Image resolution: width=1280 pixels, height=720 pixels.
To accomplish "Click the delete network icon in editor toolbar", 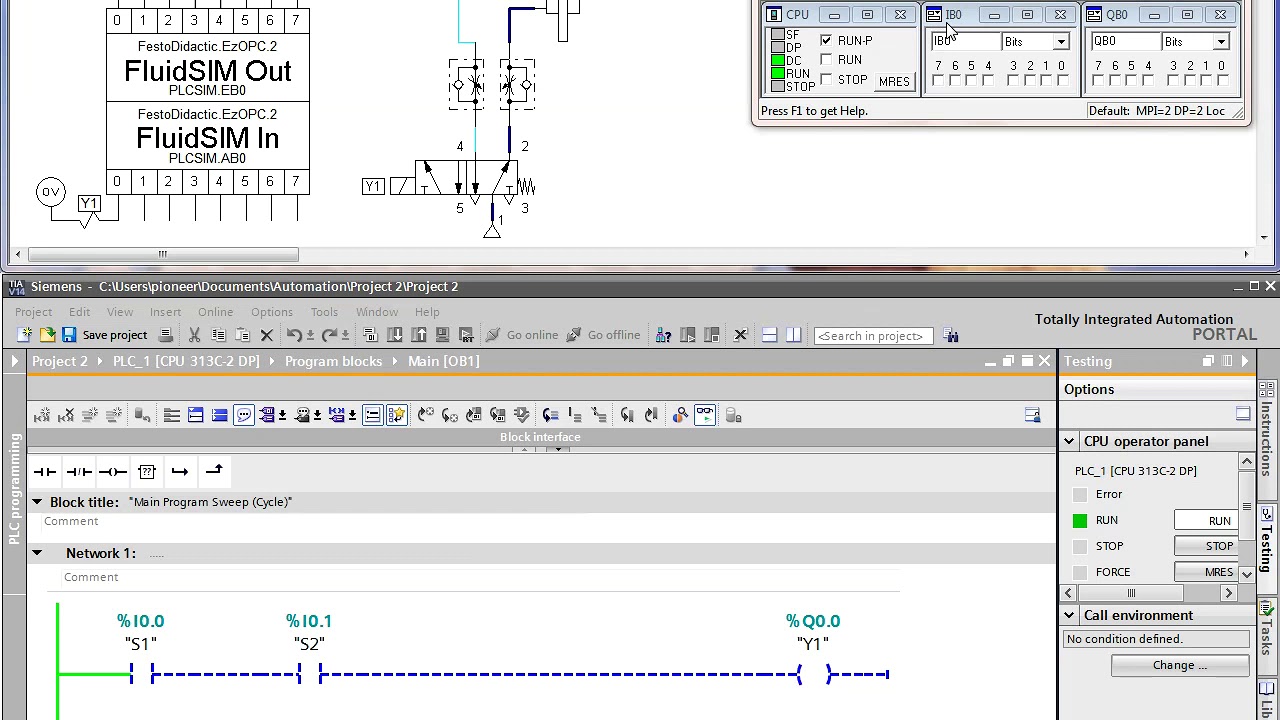I will pos(66,415).
